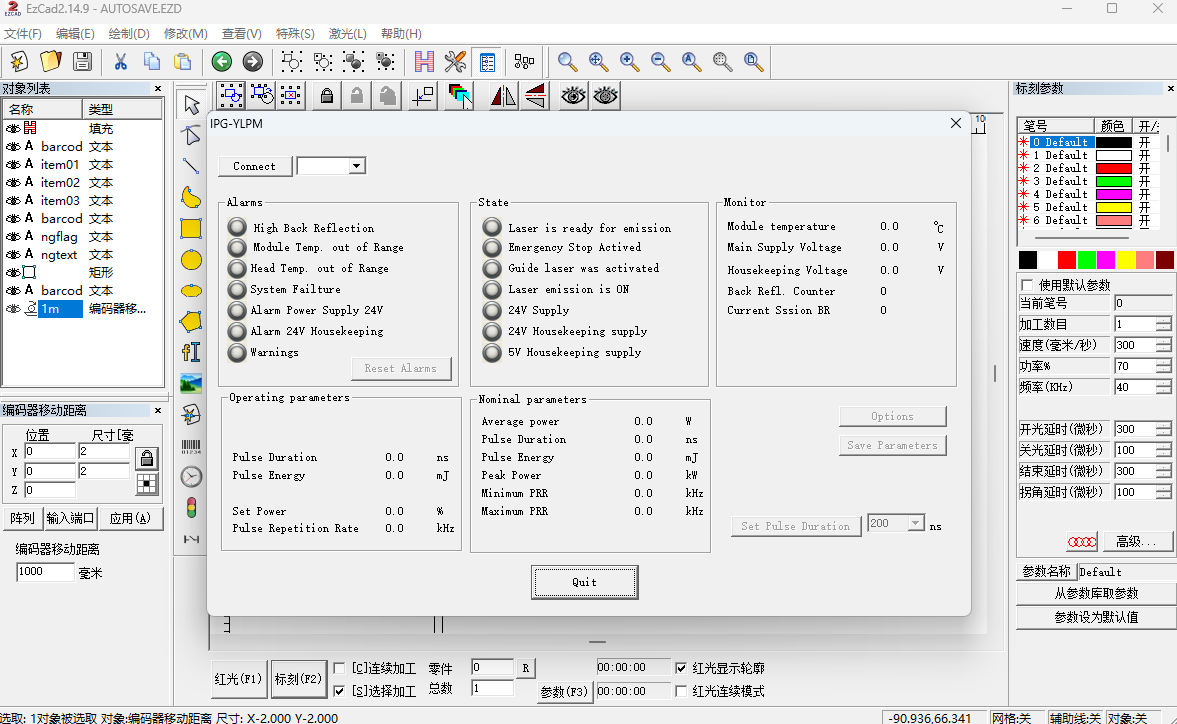Toggle red light continuous mode checkbox
The height and width of the screenshot is (724, 1177).
pyautogui.click(x=681, y=691)
